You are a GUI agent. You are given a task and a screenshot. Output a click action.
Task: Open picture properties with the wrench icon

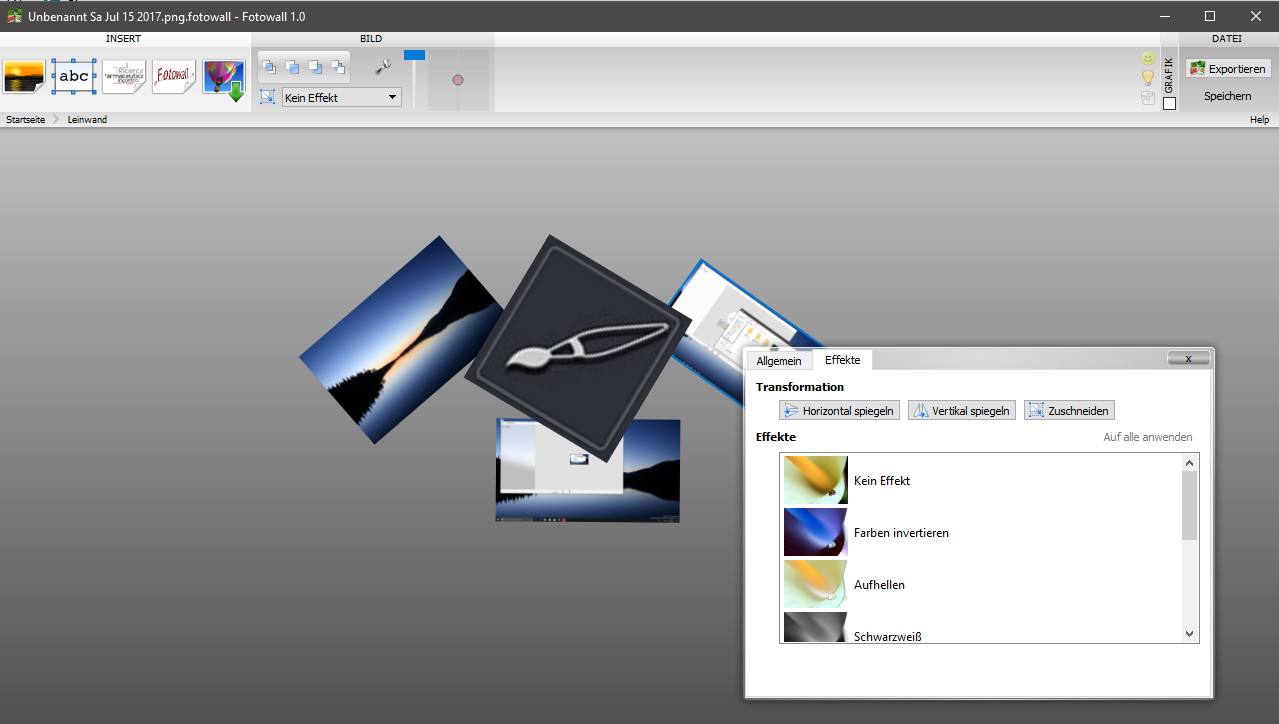(383, 67)
